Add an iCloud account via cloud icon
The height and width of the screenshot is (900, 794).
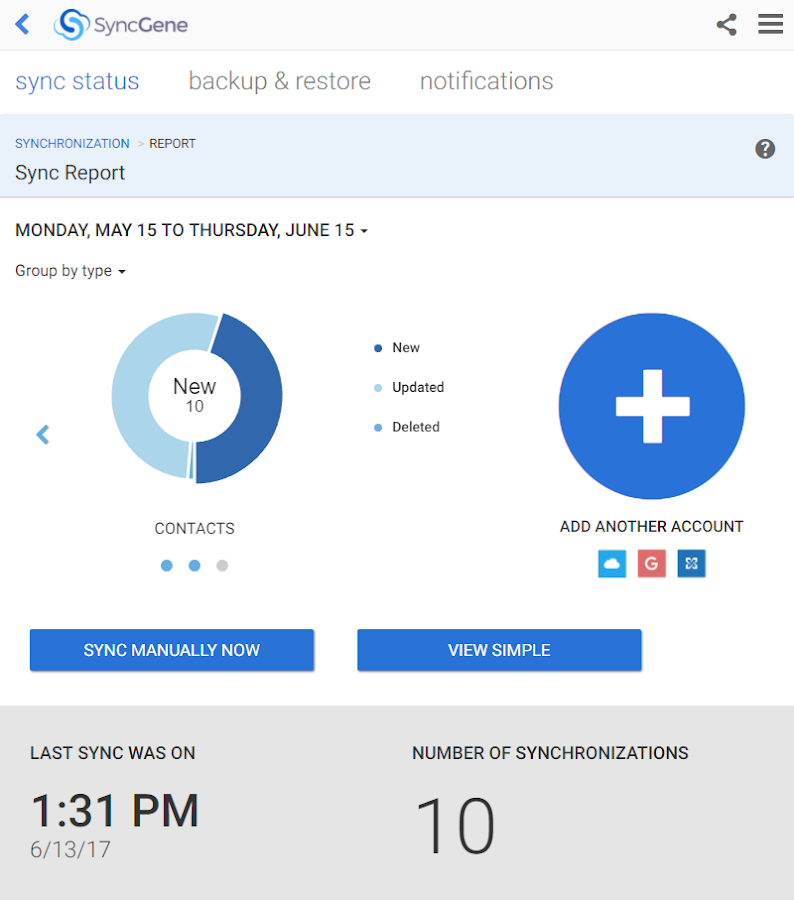(x=612, y=564)
